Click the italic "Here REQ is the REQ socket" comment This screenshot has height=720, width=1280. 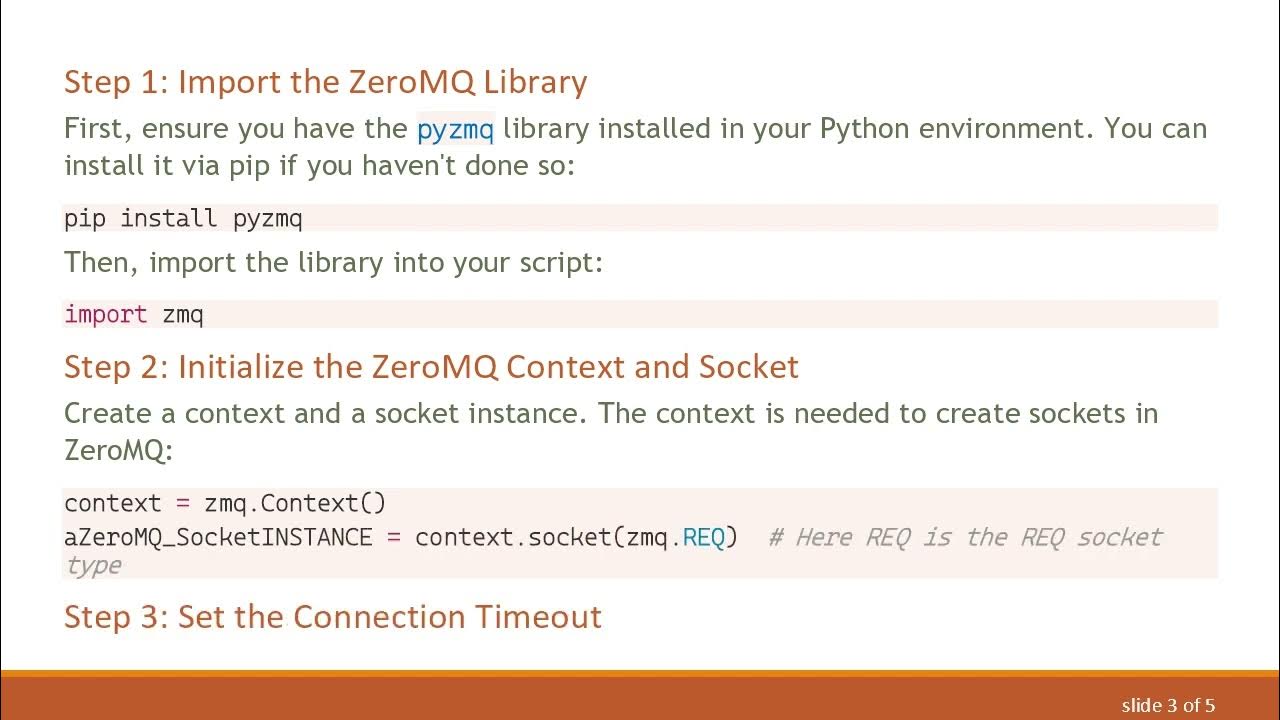pyautogui.click(x=965, y=537)
